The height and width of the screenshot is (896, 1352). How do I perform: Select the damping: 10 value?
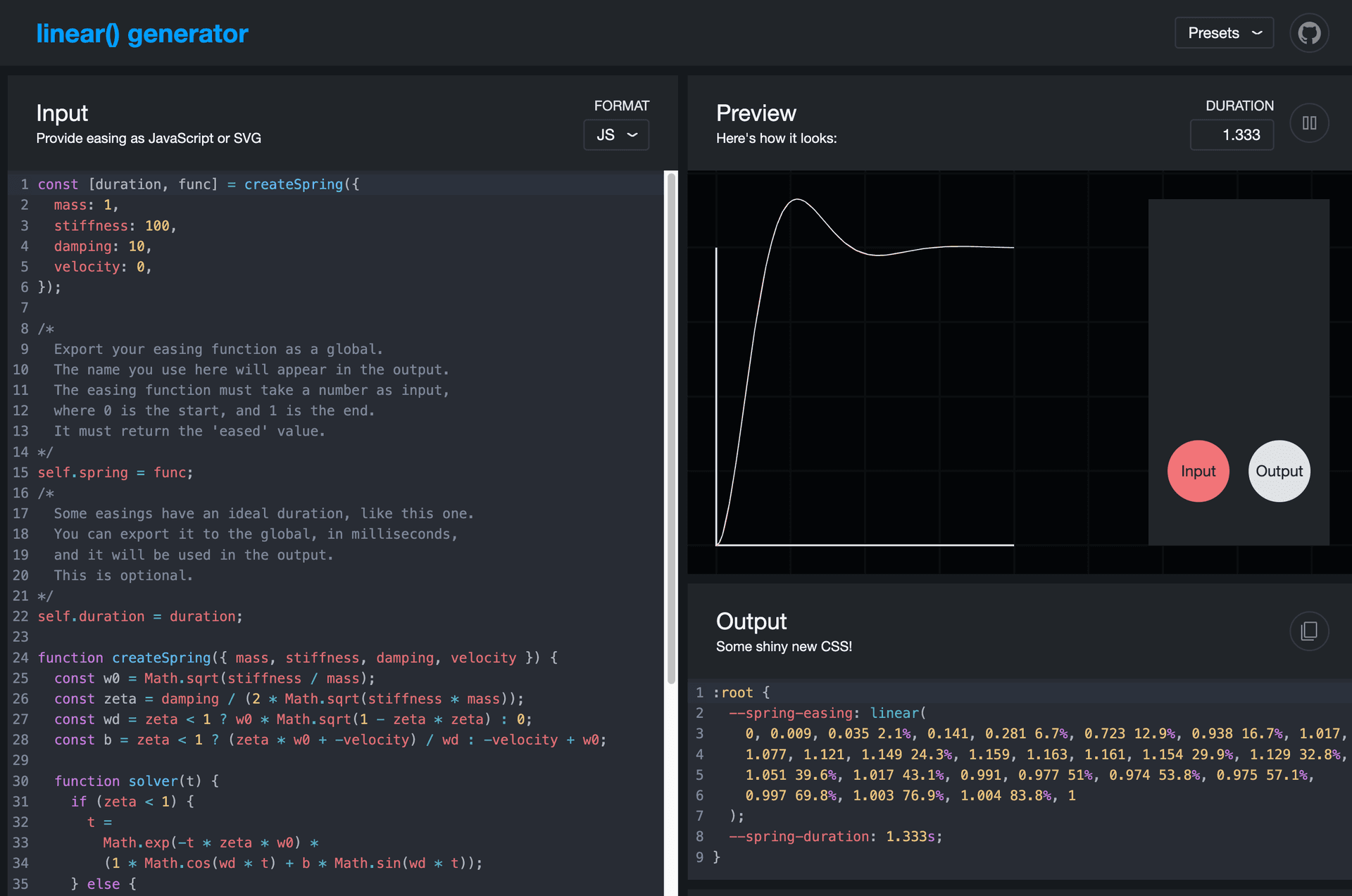pyautogui.click(x=137, y=246)
